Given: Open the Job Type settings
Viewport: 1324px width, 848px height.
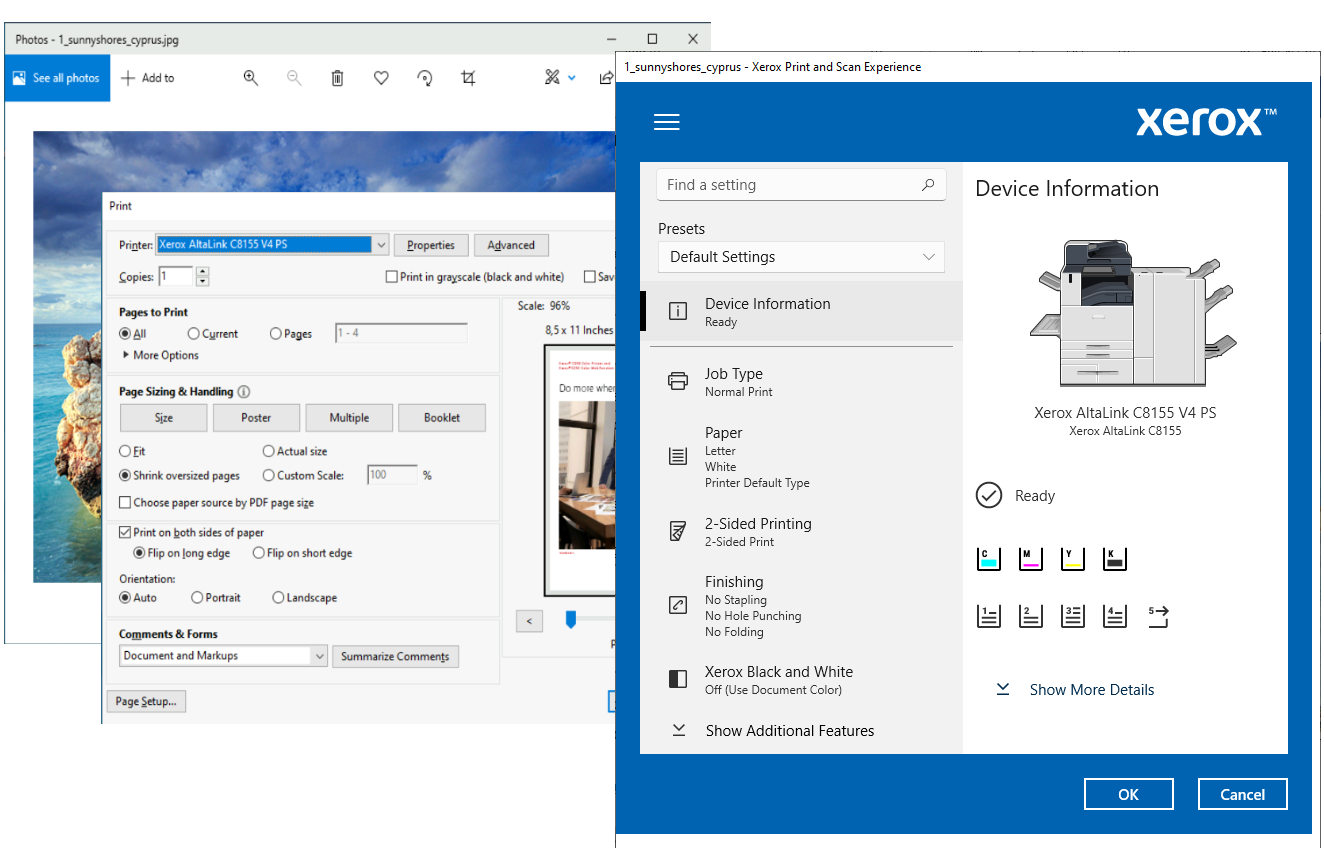Looking at the screenshot, I should (801, 382).
